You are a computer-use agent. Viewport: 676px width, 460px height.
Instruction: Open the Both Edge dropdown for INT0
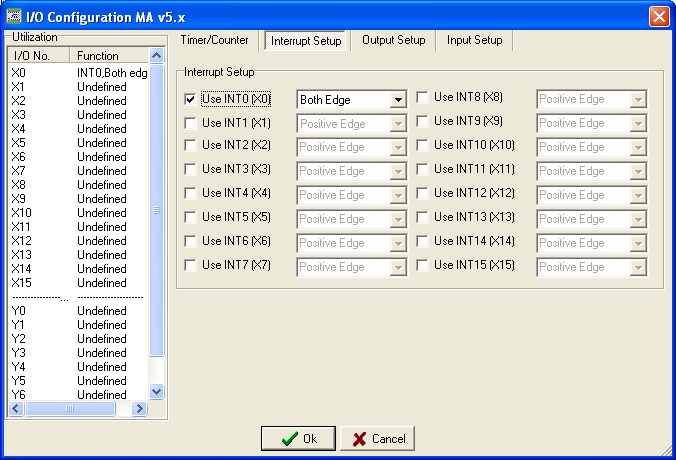(x=397, y=99)
